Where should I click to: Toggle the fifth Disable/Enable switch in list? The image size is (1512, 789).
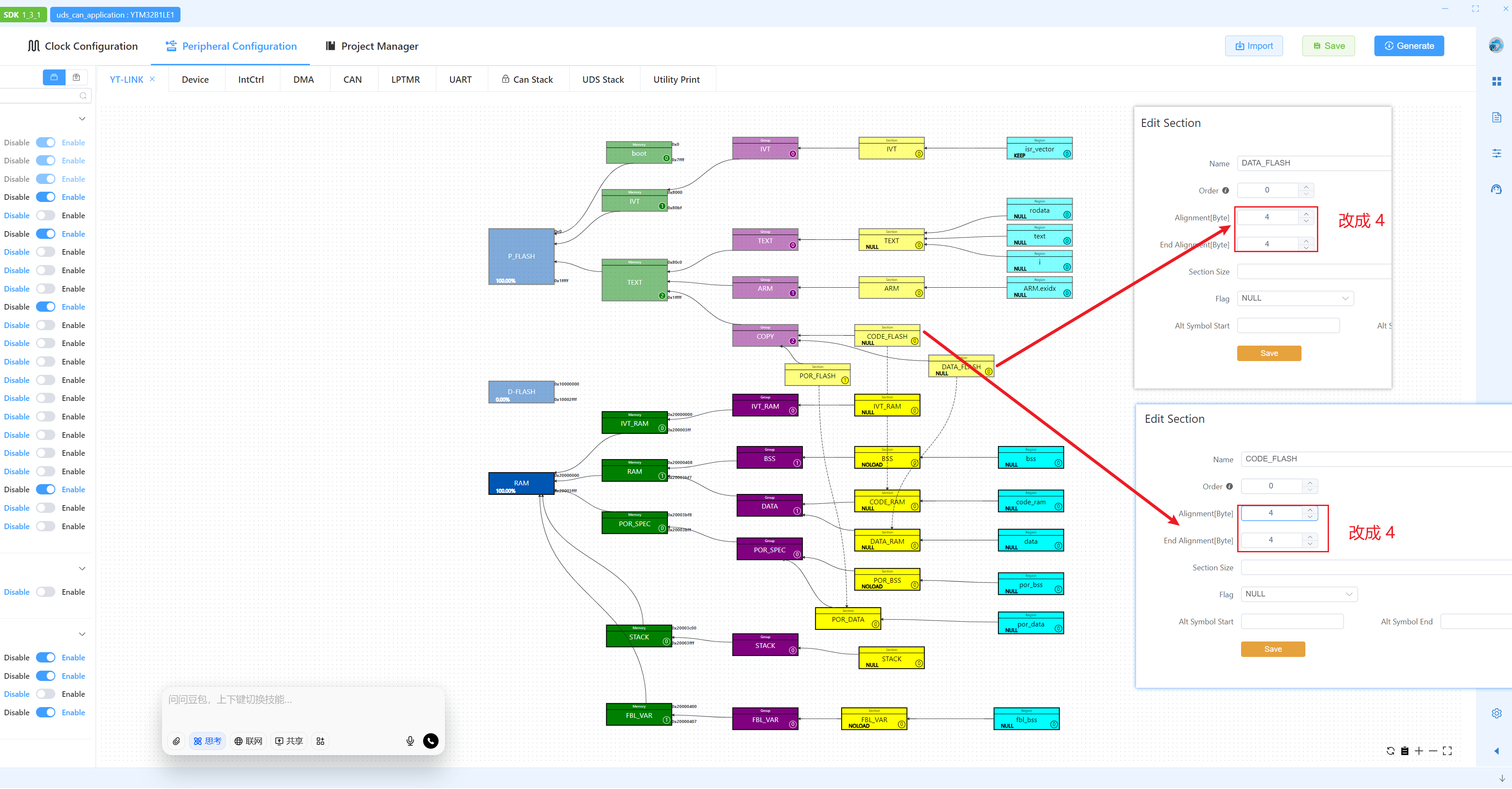(x=45, y=215)
